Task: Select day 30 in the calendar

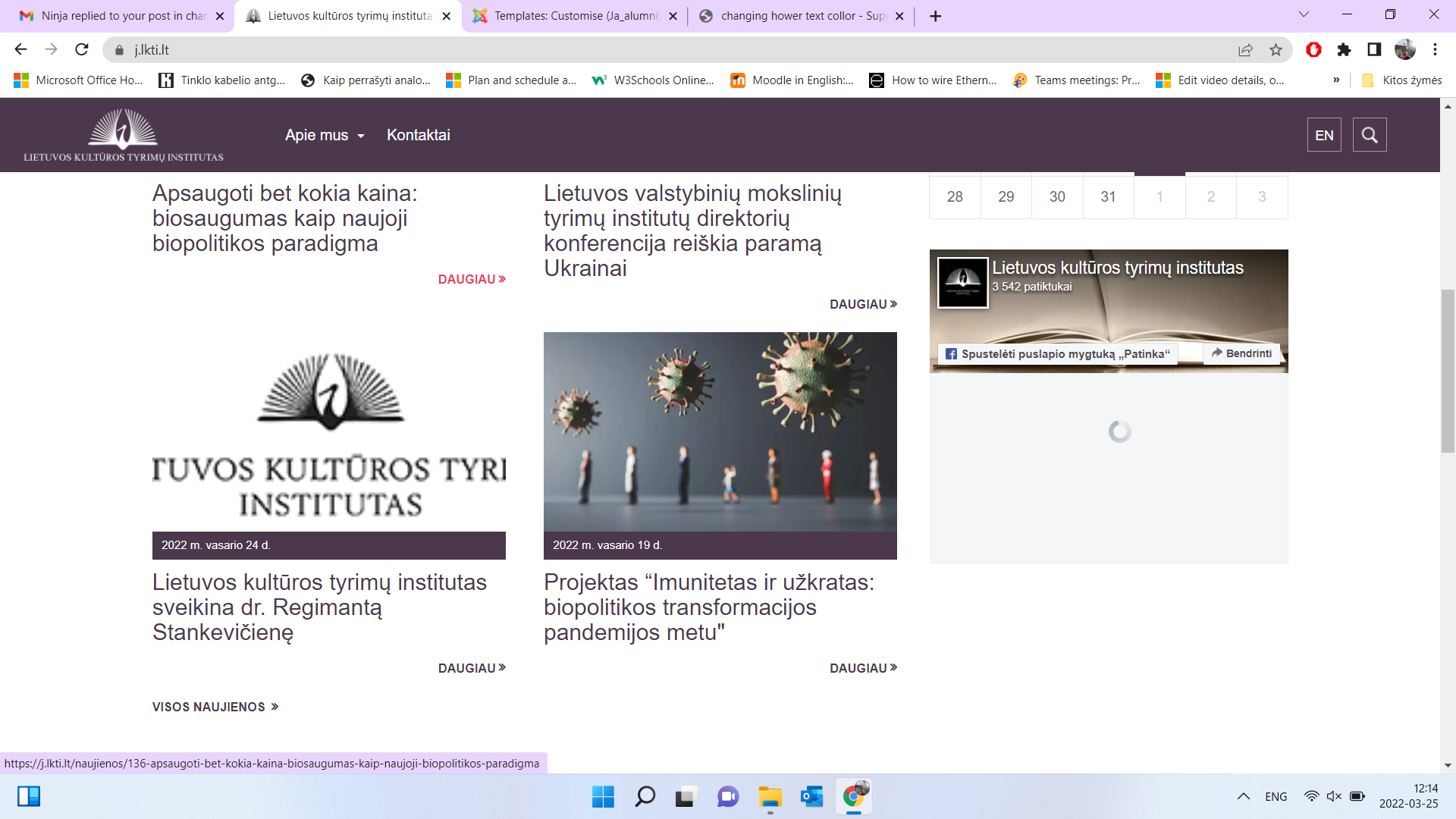Action: tap(1057, 197)
